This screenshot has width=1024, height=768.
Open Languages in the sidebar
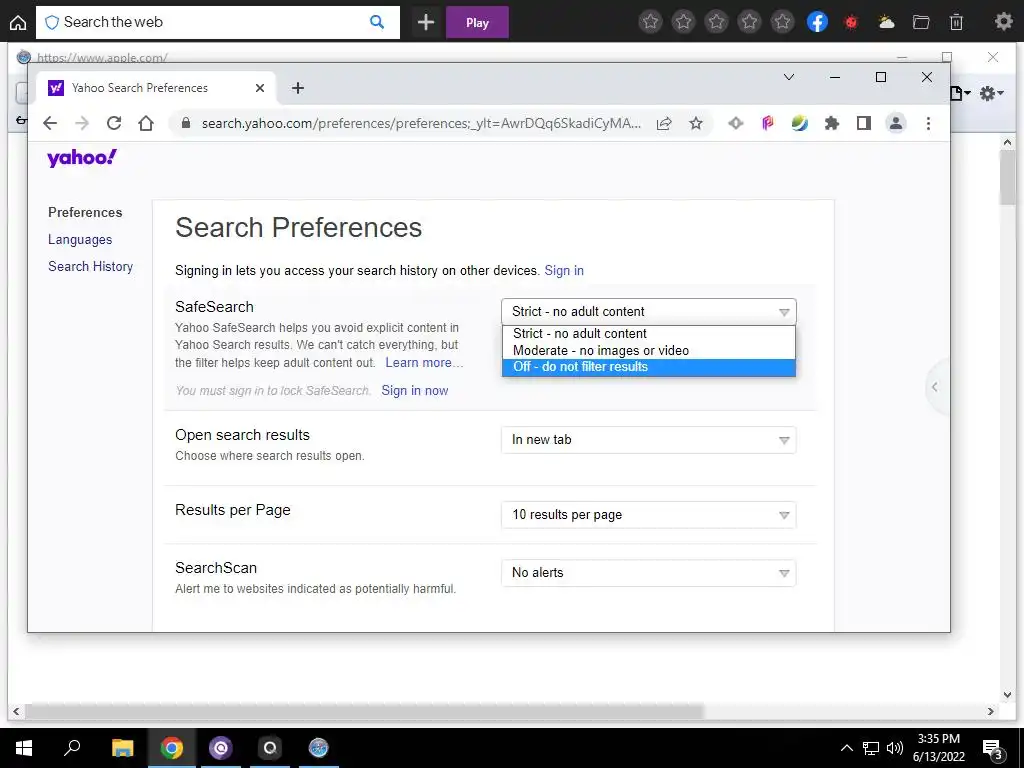click(80, 240)
